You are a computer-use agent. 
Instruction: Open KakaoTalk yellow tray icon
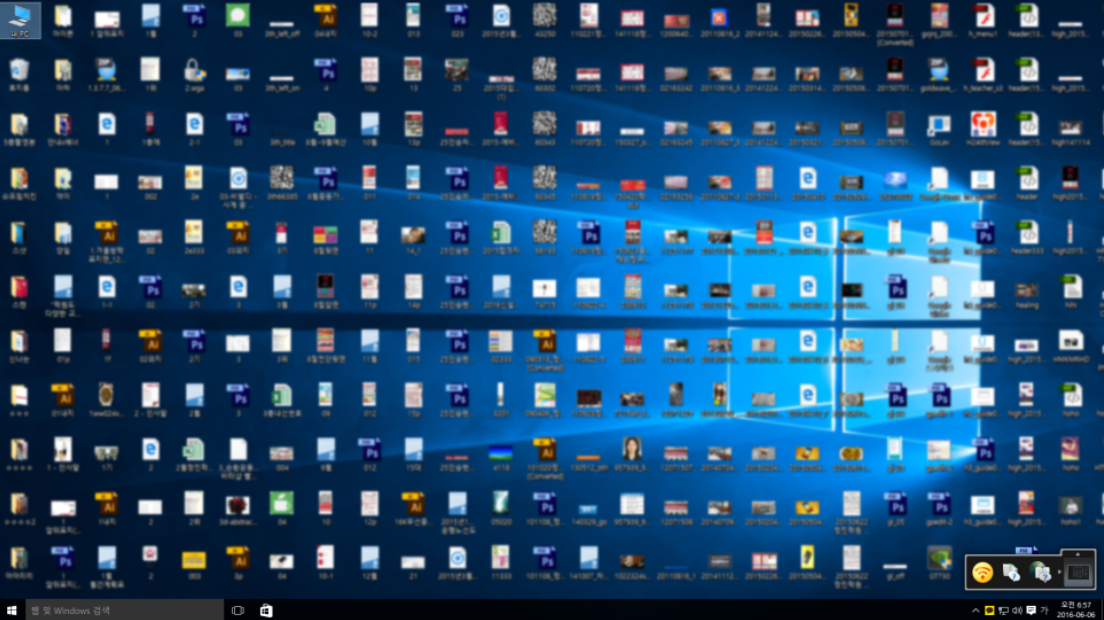pyautogui.click(x=989, y=610)
